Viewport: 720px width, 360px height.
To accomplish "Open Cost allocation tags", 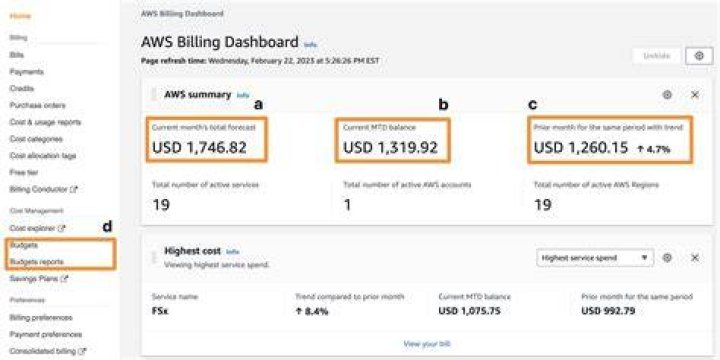I will tap(43, 156).
